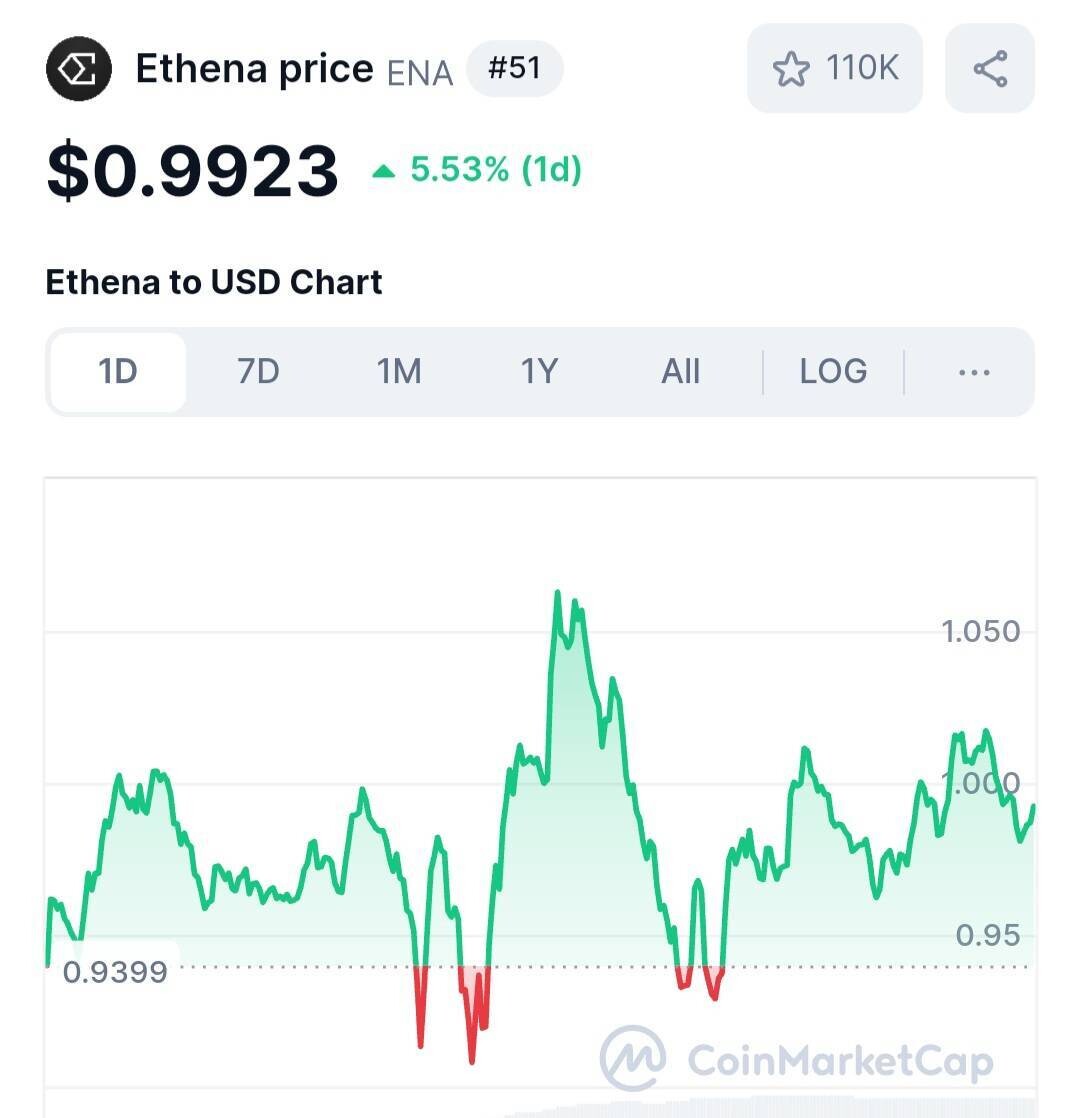Click the ENA ticker symbol

(x=420, y=73)
